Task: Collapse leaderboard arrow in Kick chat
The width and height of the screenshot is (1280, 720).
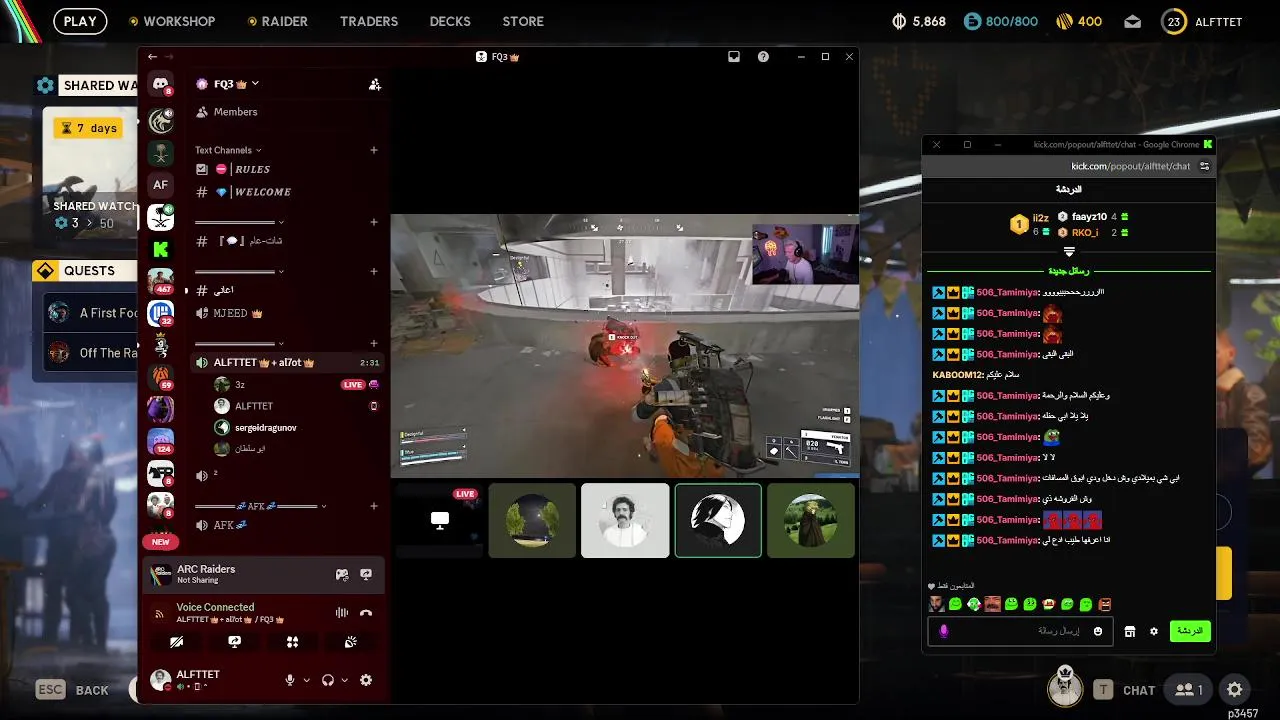Action: (1069, 252)
